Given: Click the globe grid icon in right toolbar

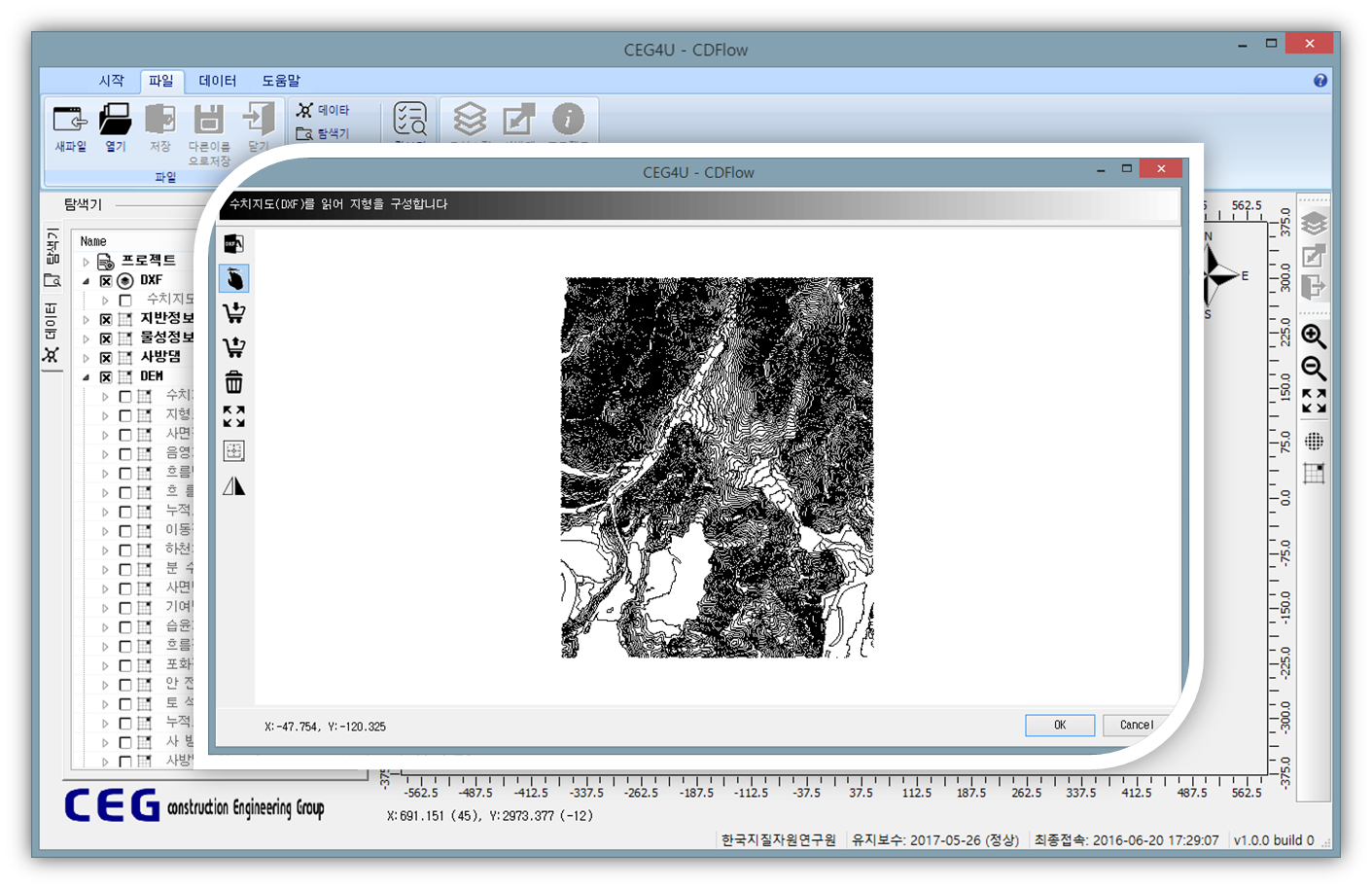Looking at the screenshot, I should coord(1314,441).
